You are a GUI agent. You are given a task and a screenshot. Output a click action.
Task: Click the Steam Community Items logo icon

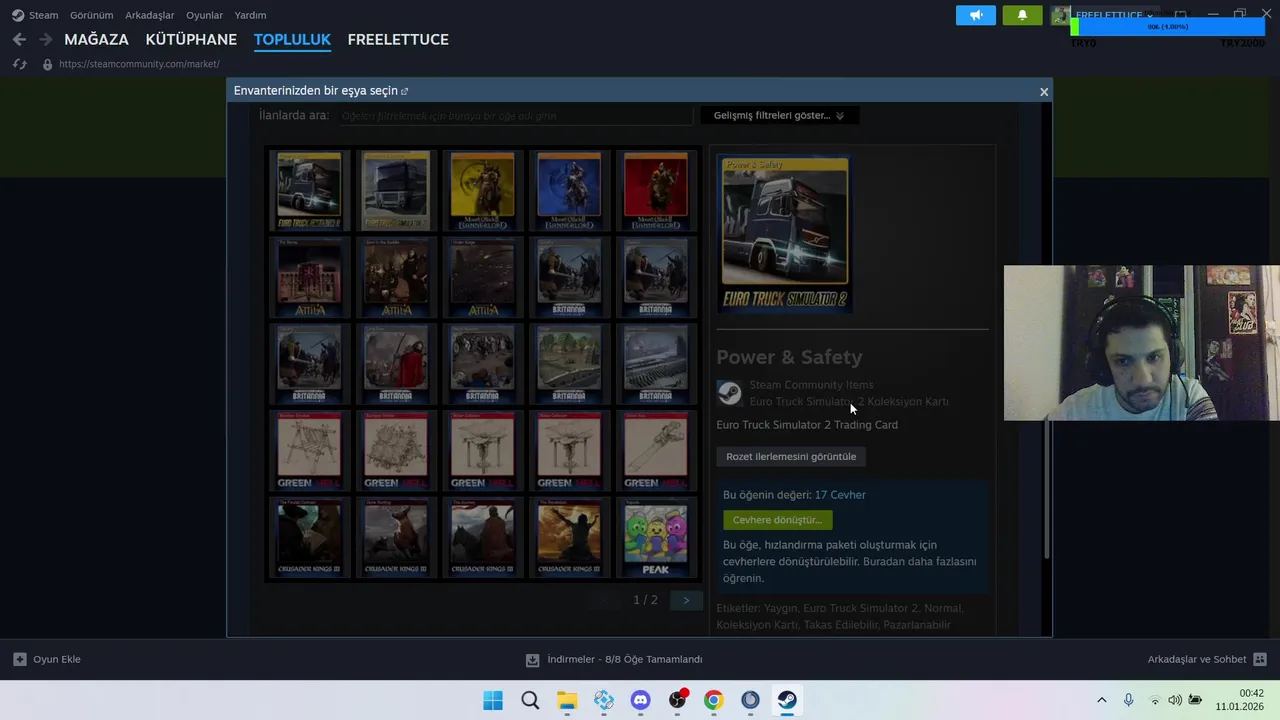pos(729,393)
